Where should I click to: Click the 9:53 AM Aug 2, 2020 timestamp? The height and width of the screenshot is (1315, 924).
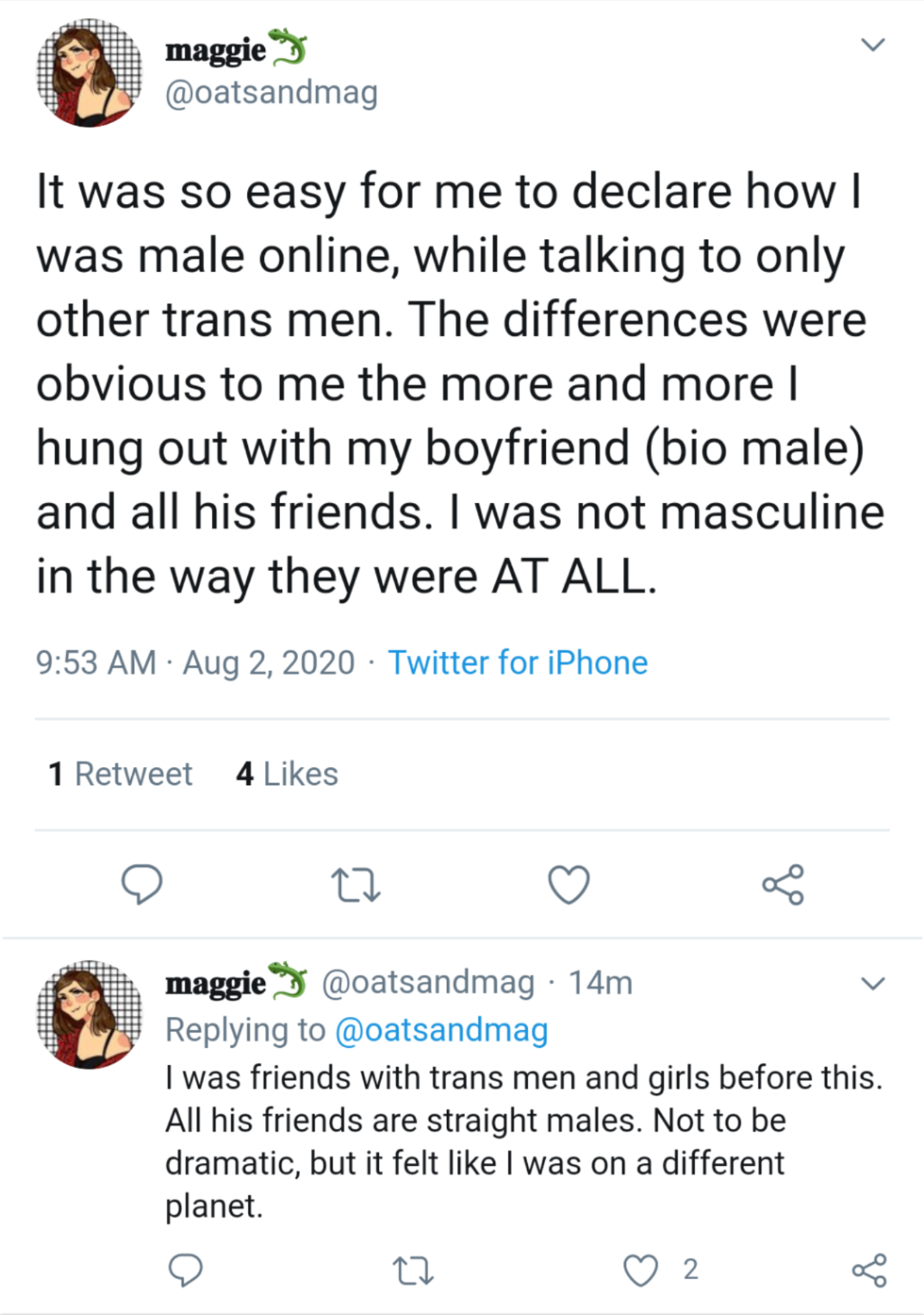[x=195, y=663]
